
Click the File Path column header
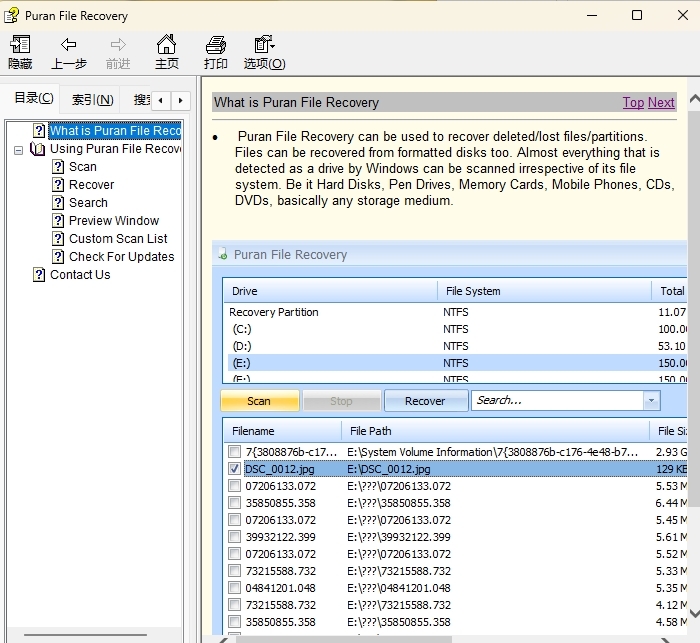[x=496, y=431]
